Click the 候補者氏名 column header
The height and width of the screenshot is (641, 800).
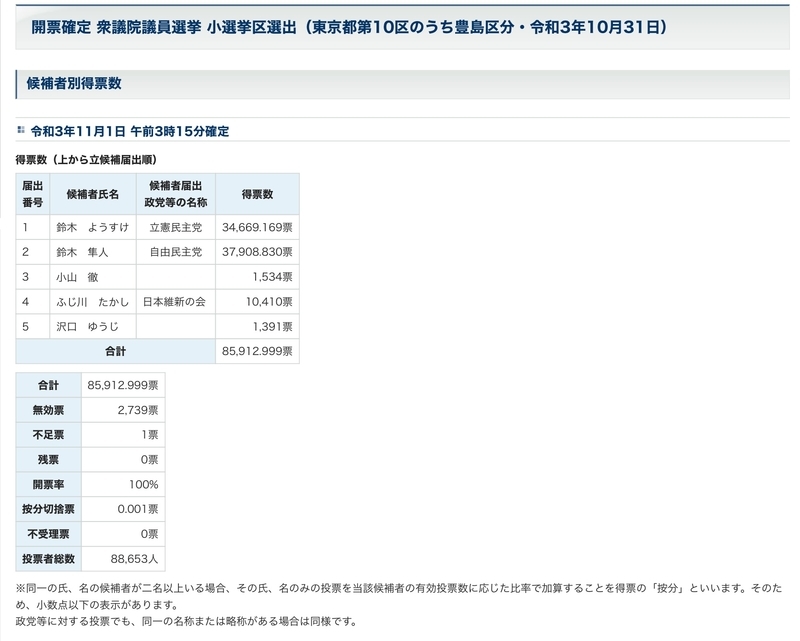tap(93, 194)
